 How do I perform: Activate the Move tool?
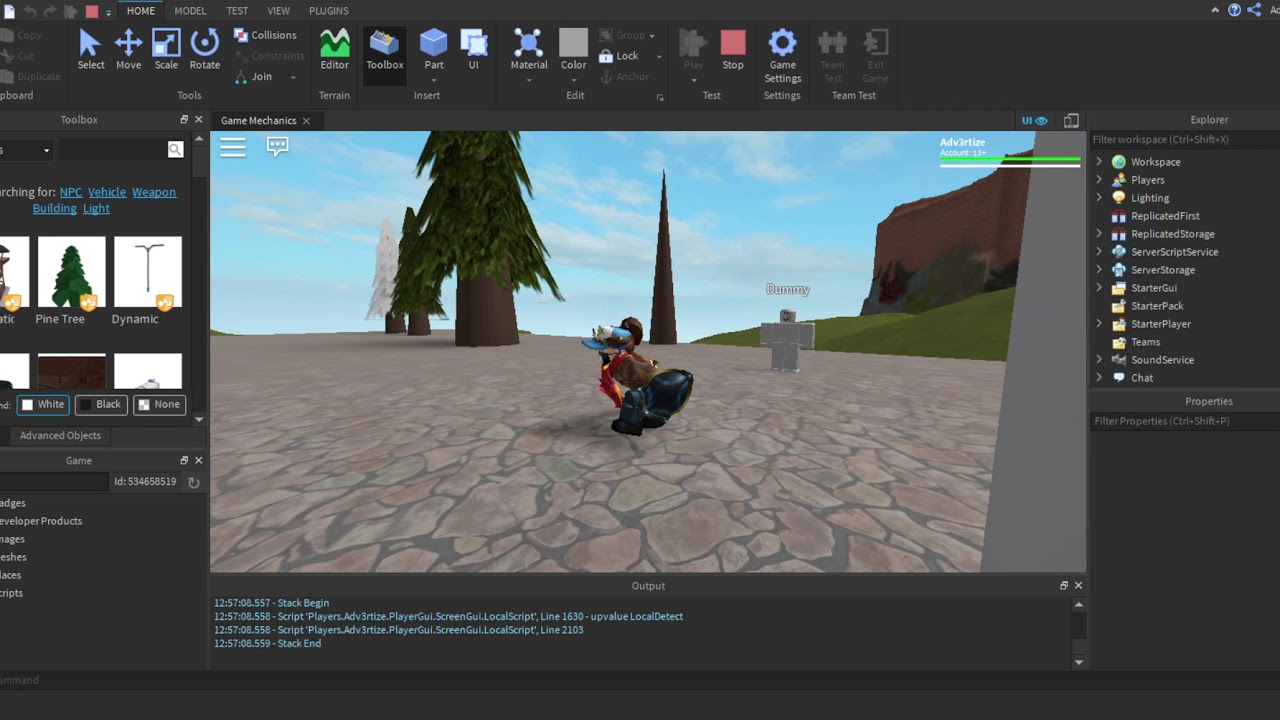pyautogui.click(x=128, y=50)
